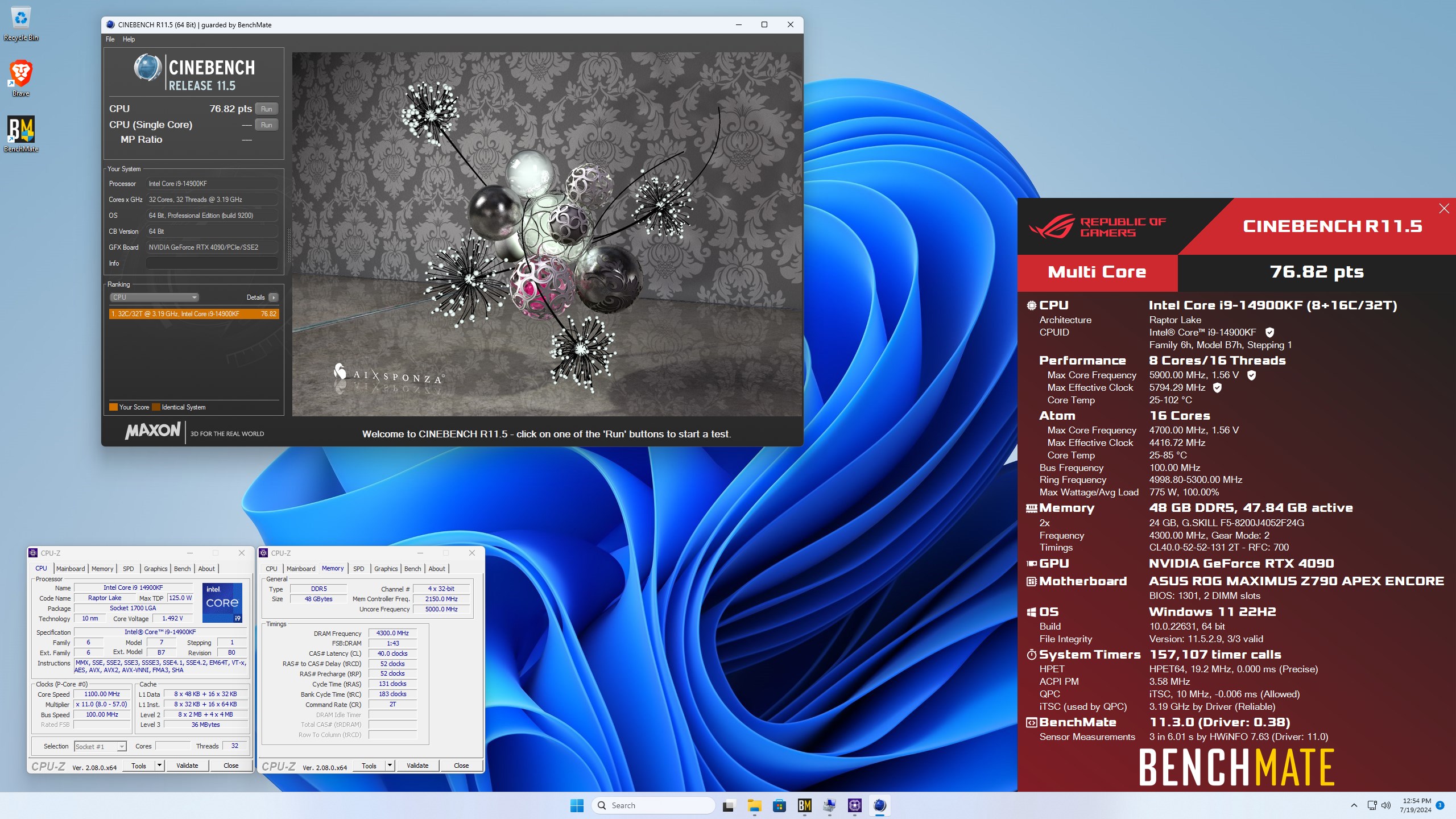Run the CPU multi-core test

(x=266, y=109)
